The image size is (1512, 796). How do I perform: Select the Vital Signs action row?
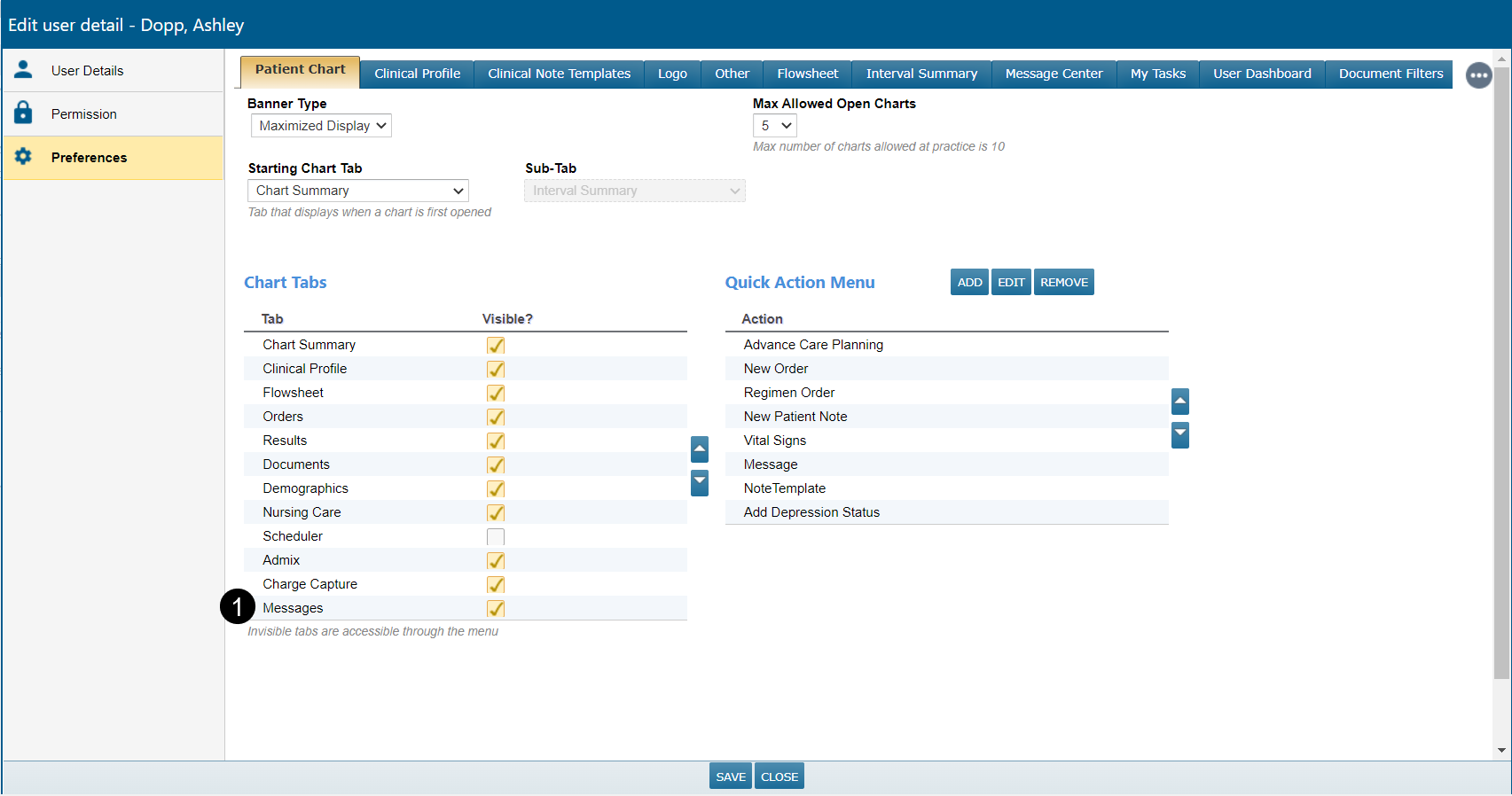pos(775,441)
